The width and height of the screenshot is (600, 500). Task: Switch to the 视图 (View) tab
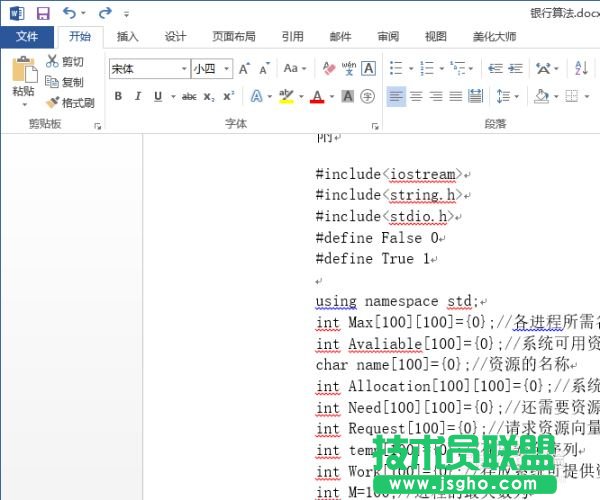pos(436,37)
